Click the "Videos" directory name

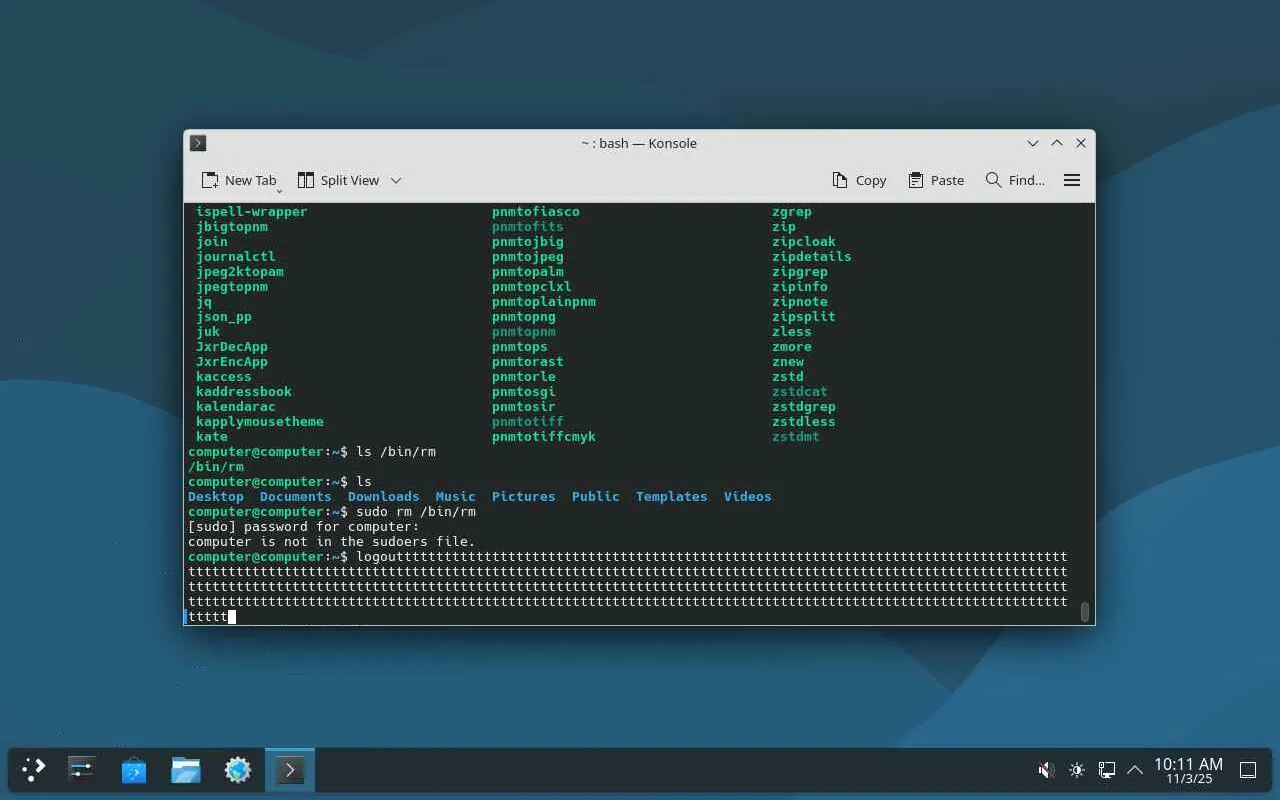pos(748,497)
